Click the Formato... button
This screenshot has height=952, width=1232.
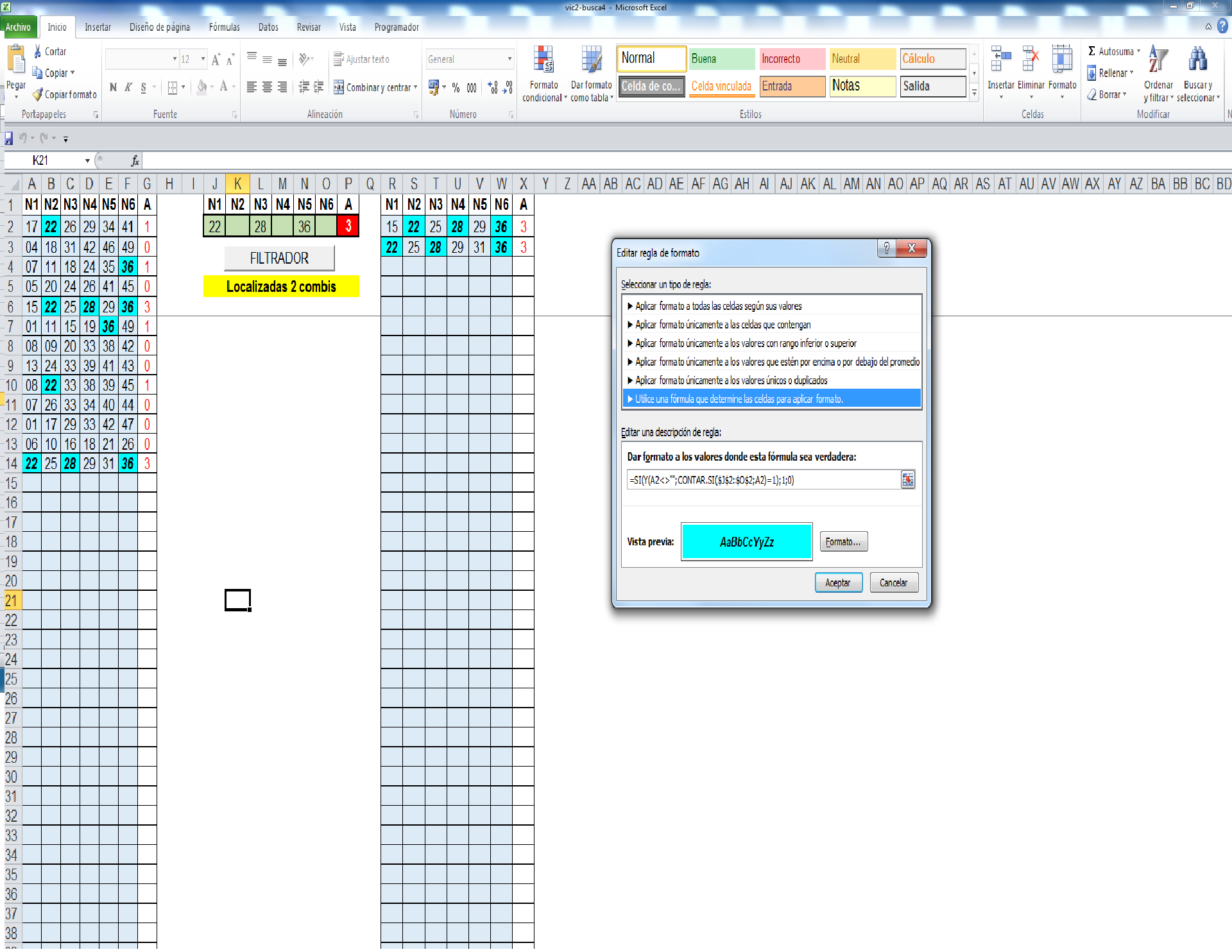tap(843, 541)
